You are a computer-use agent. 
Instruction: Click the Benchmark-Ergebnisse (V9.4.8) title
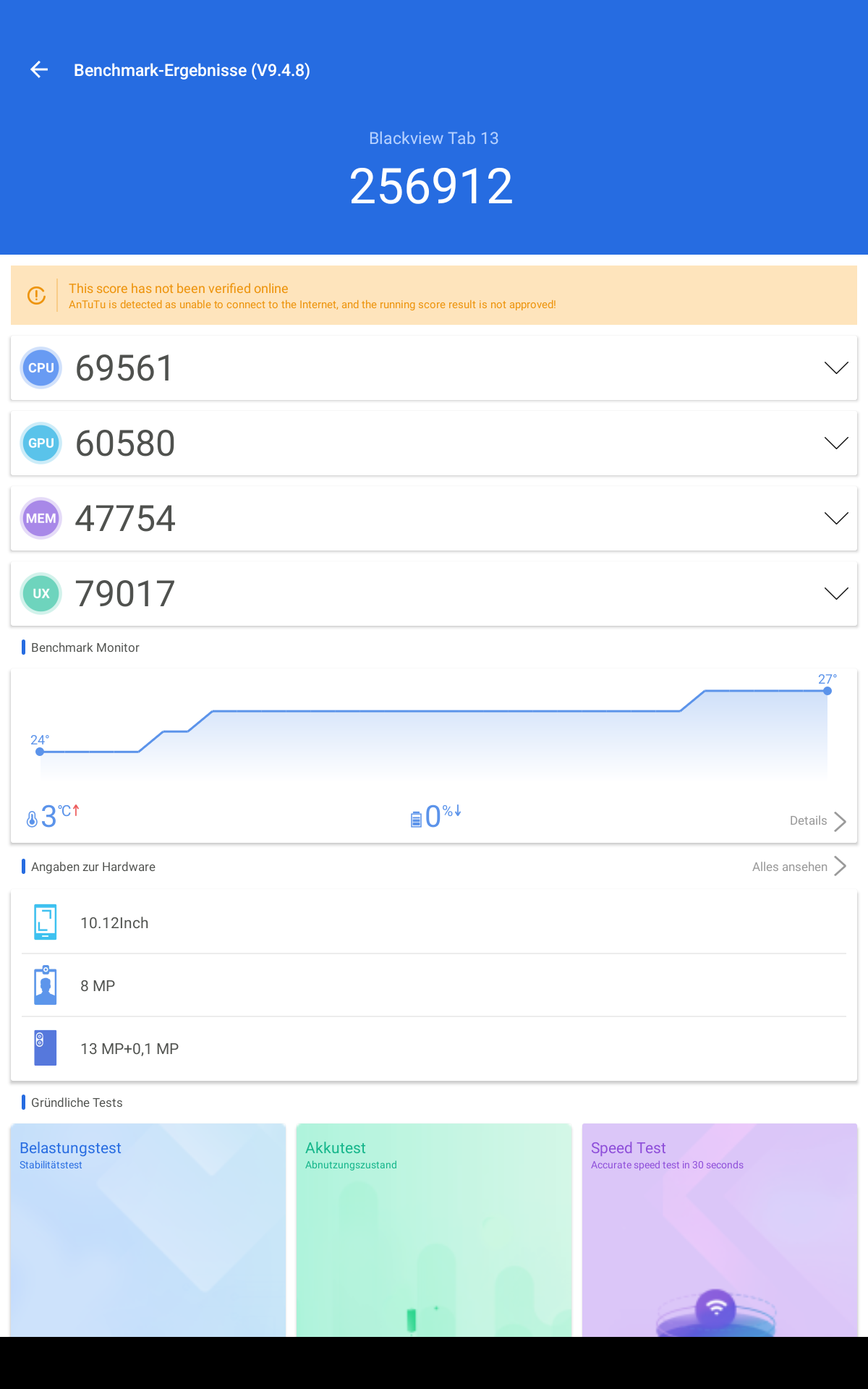tap(192, 70)
